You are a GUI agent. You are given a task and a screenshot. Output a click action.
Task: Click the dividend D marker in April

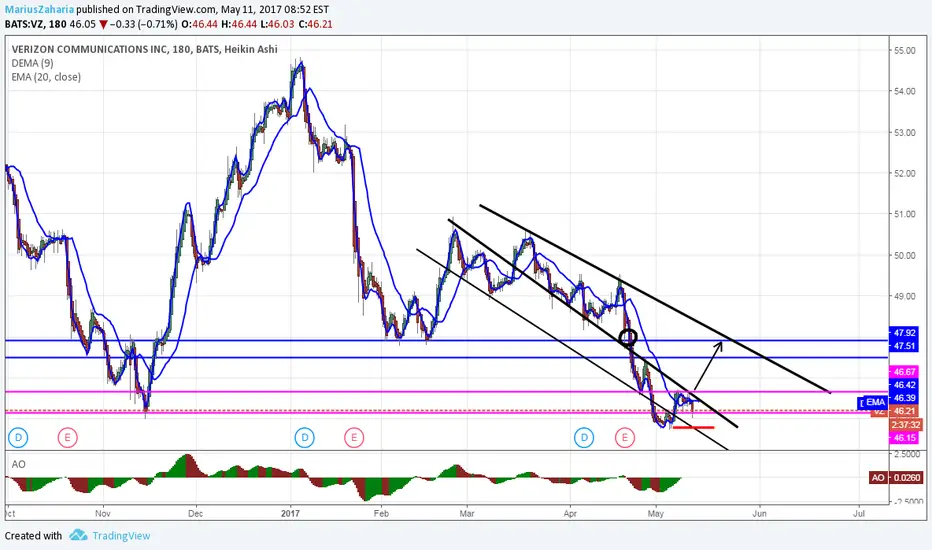[584, 438]
